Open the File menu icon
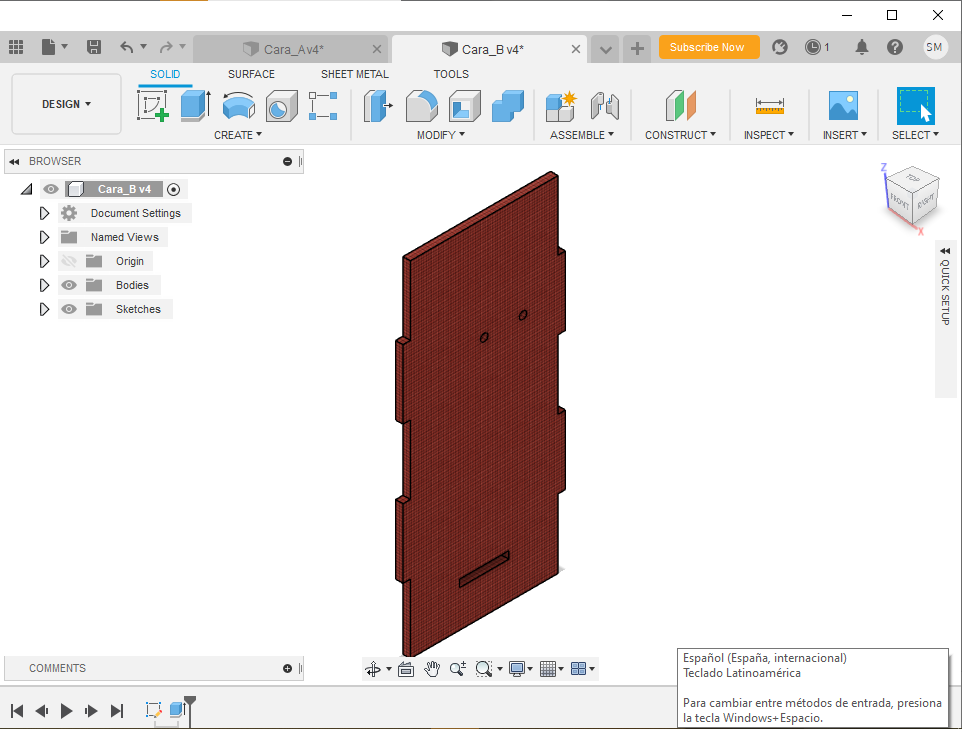Image resolution: width=962 pixels, height=729 pixels. (x=54, y=47)
